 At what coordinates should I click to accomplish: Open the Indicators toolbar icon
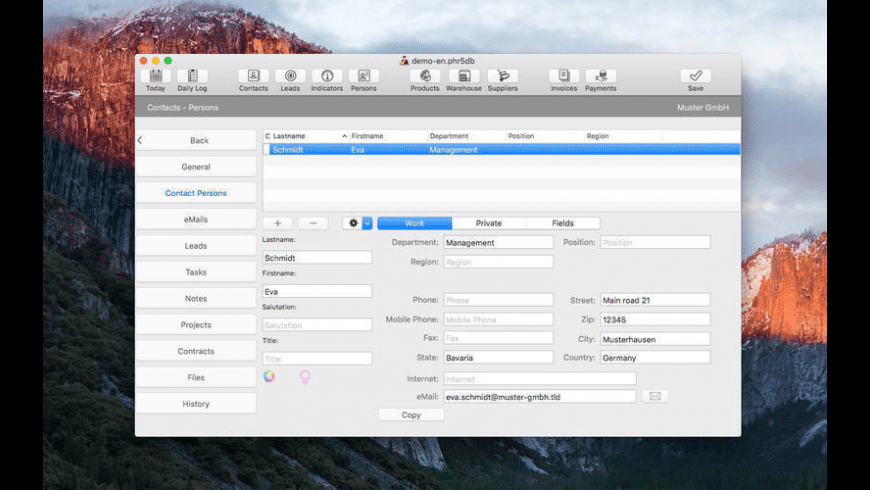click(327, 76)
